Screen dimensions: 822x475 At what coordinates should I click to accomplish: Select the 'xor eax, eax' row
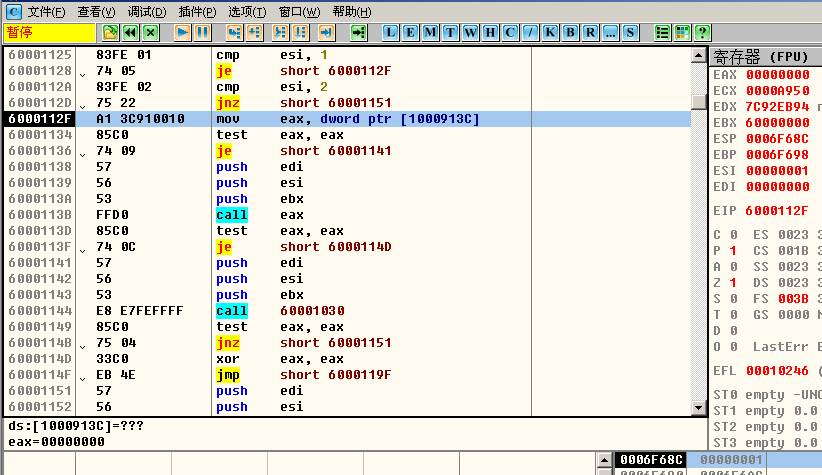point(347,359)
